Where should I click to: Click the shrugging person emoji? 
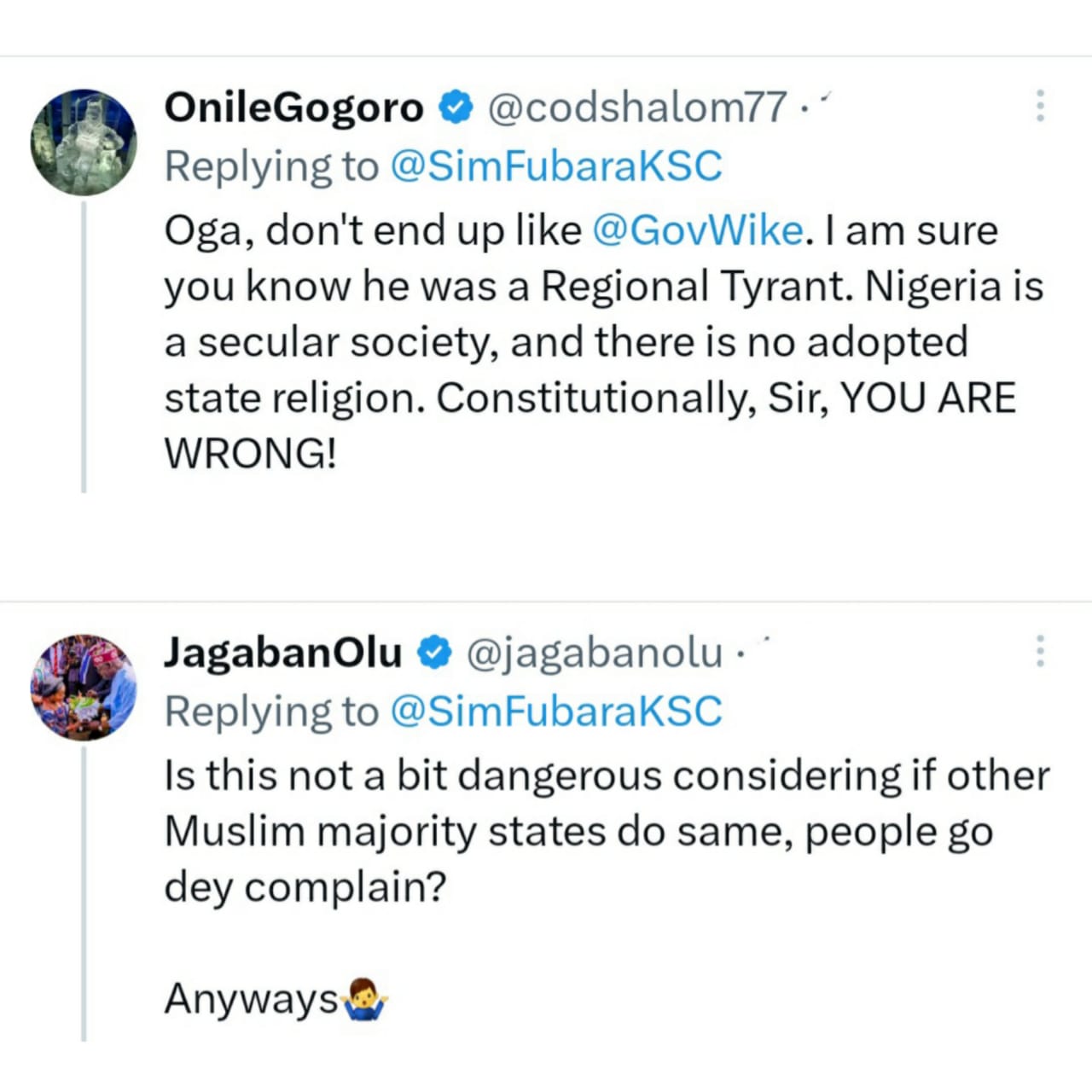[x=365, y=1000]
